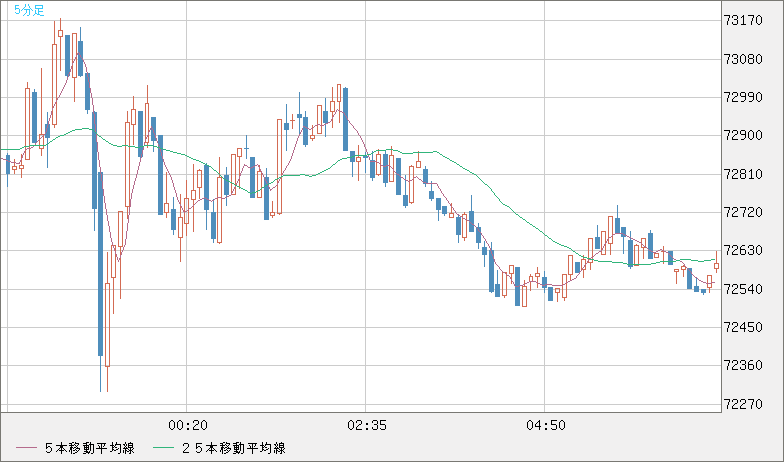Click the green 25-period moving average legend line
Viewport: 784px width, 462px height.
point(163,448)
